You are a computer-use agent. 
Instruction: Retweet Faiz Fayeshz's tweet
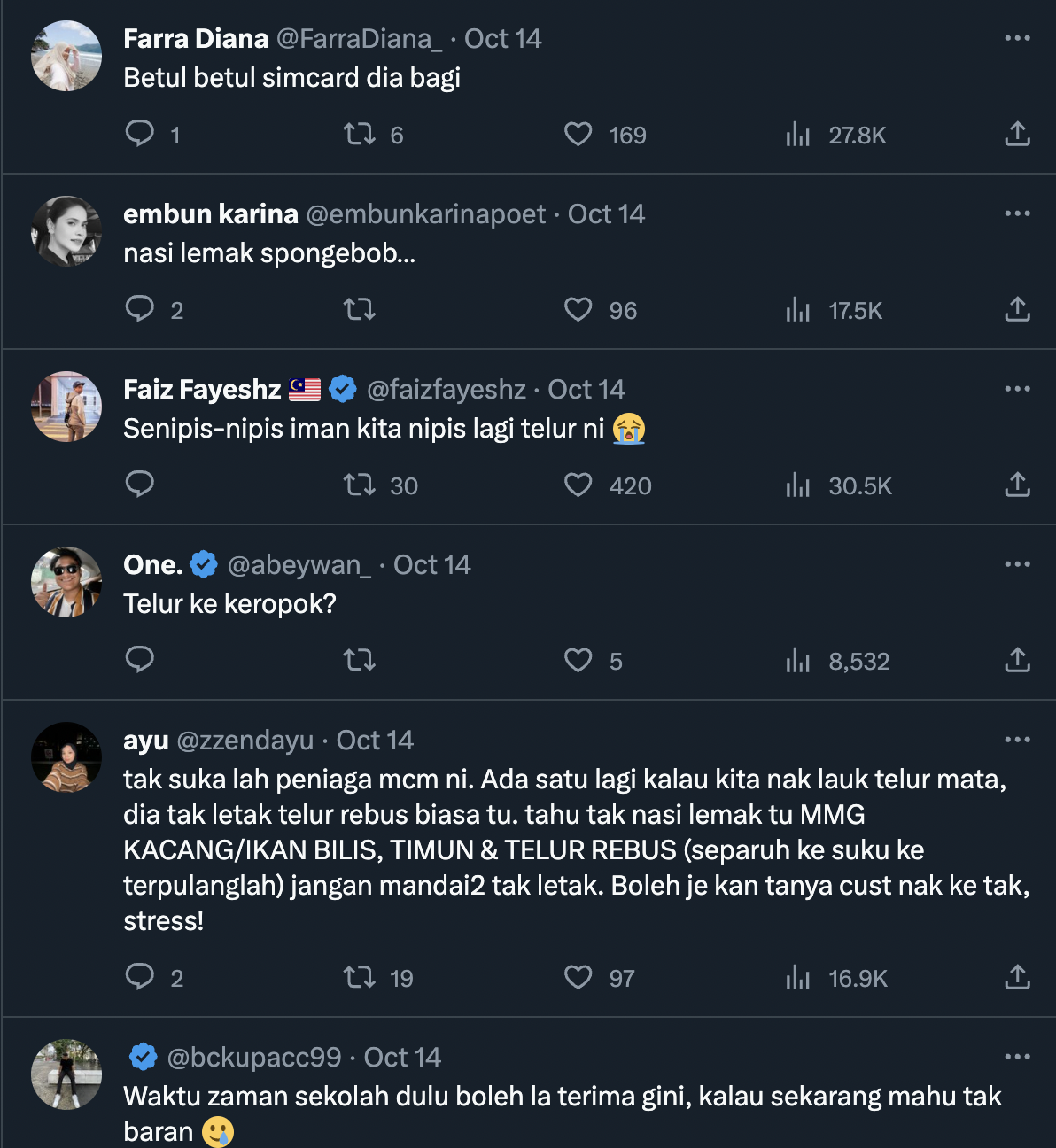(x=360, y=485)
